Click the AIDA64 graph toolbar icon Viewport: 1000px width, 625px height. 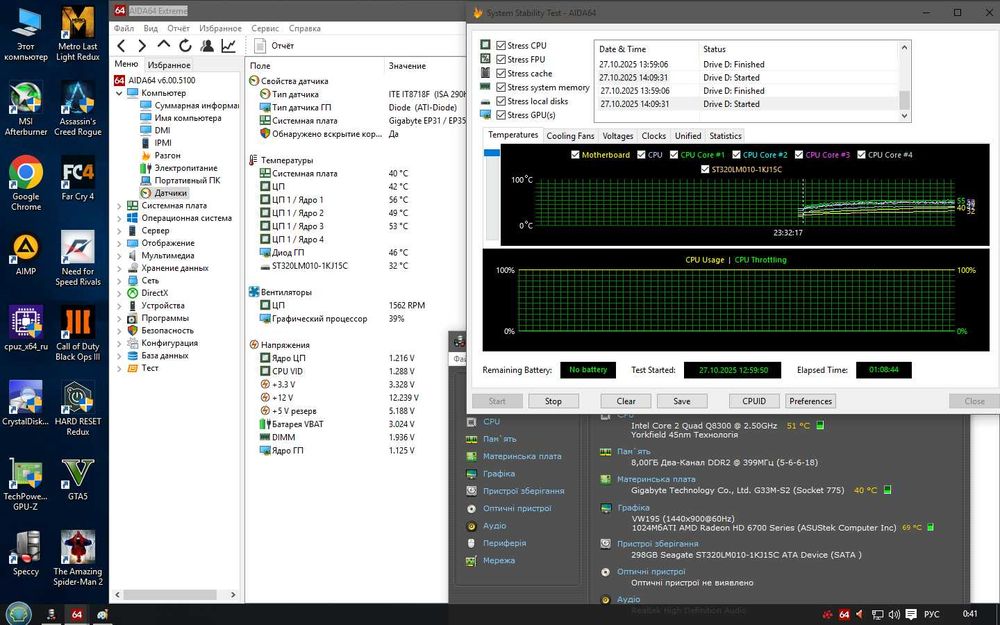coord(228,45)
